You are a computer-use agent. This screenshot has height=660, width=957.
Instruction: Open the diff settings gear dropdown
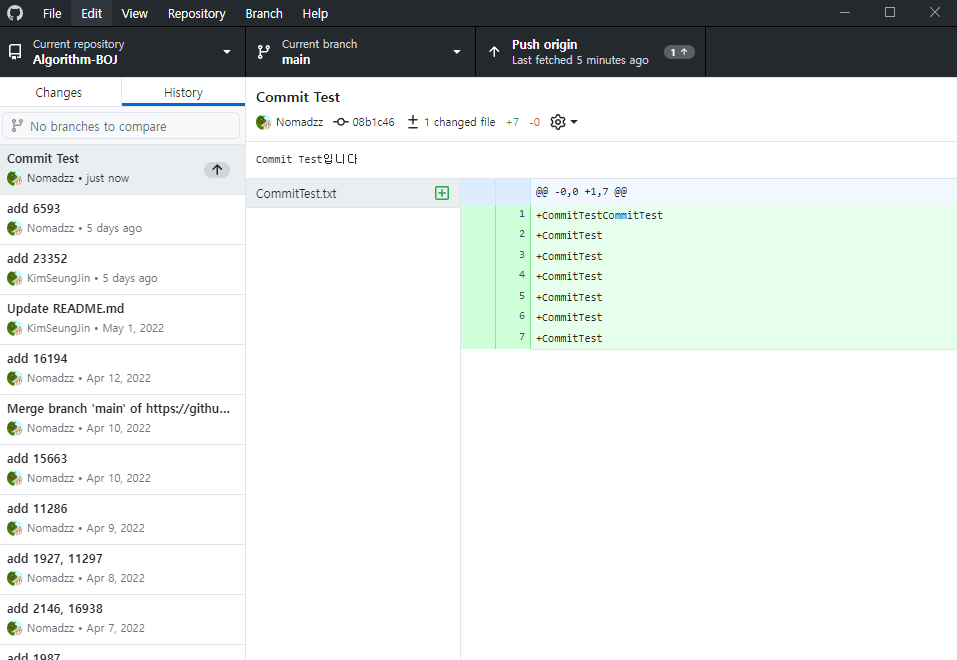pyautogui.click(x=563, y=122)
